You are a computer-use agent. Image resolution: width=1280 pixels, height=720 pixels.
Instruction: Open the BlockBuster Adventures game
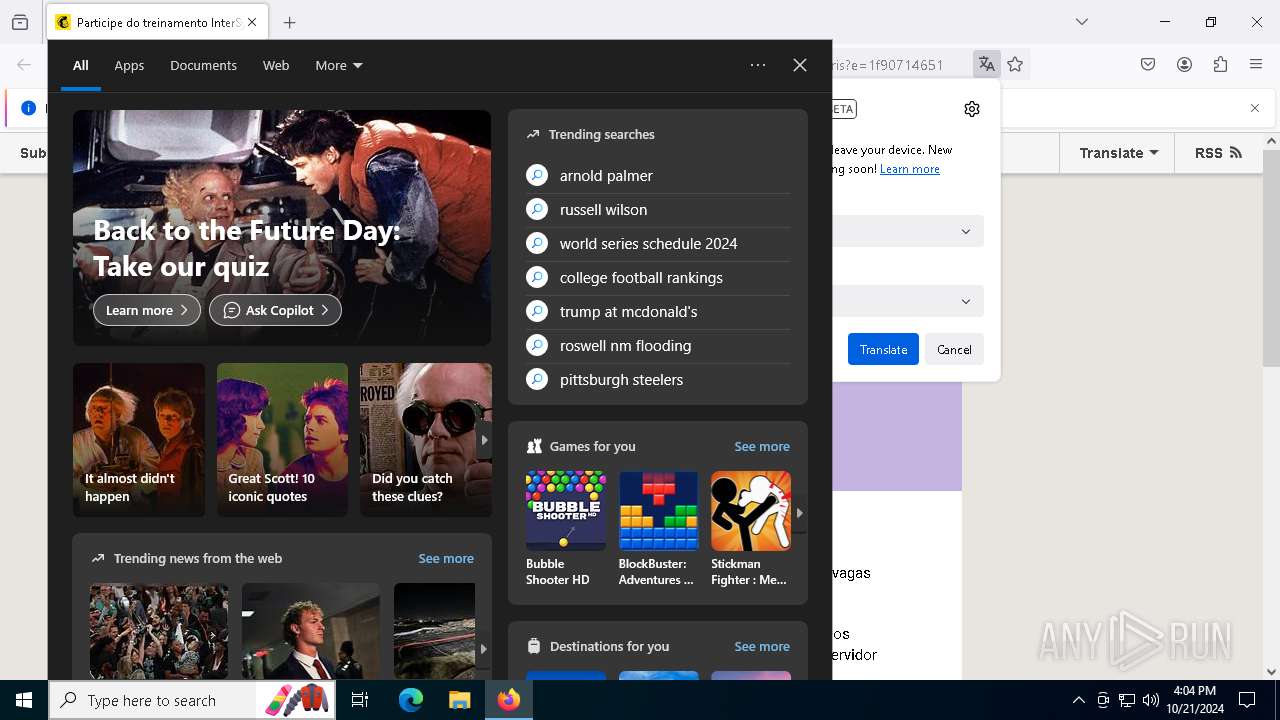[658, 529]
